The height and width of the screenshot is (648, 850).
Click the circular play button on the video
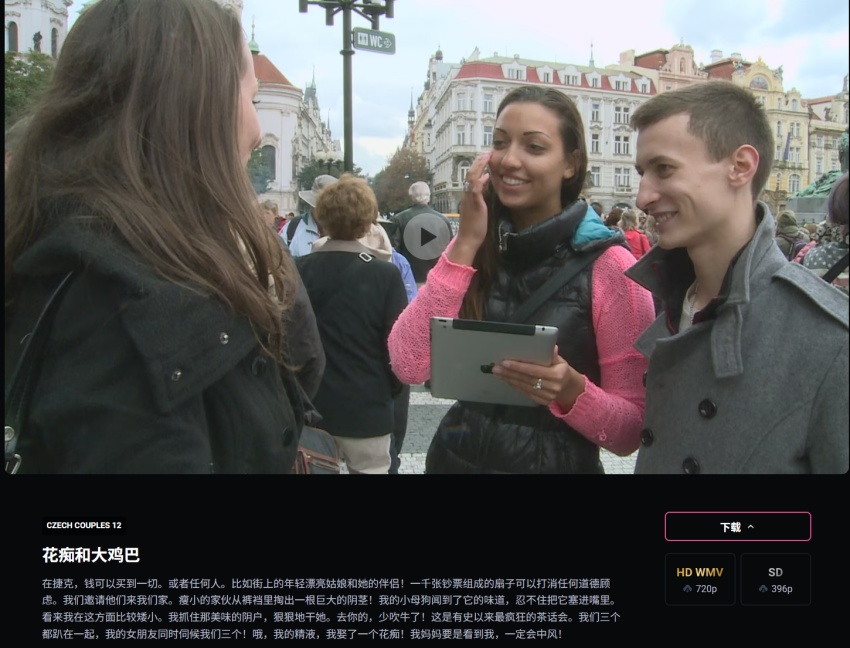tap(427, 237)
